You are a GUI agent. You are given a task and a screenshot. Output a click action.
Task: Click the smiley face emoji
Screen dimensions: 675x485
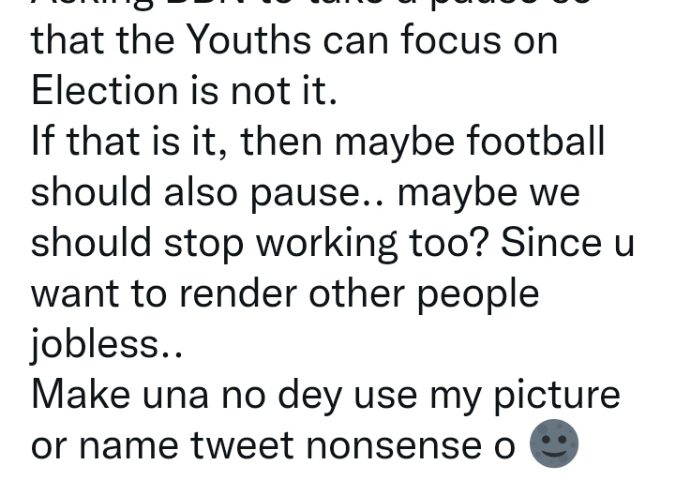556,446
